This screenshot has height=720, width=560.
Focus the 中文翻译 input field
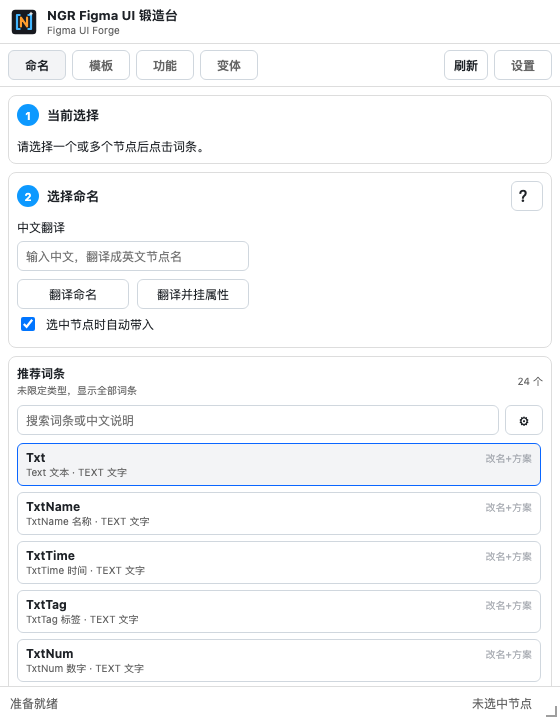(133, 256)
